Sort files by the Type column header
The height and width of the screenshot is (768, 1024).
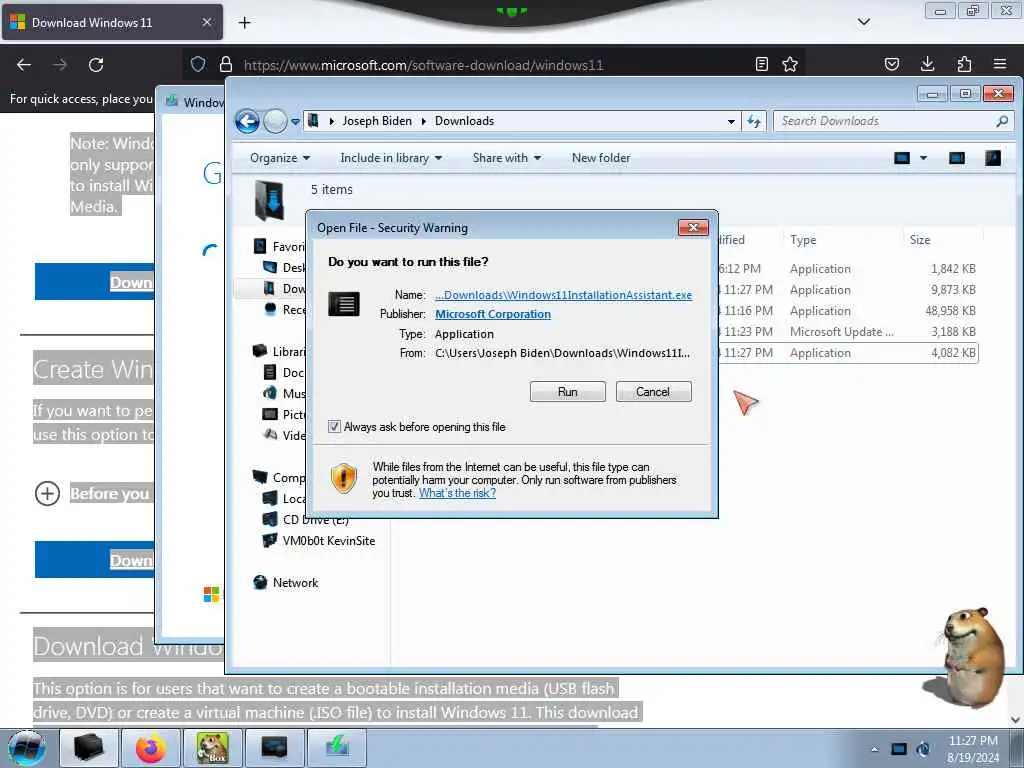(x=803, y=240)
